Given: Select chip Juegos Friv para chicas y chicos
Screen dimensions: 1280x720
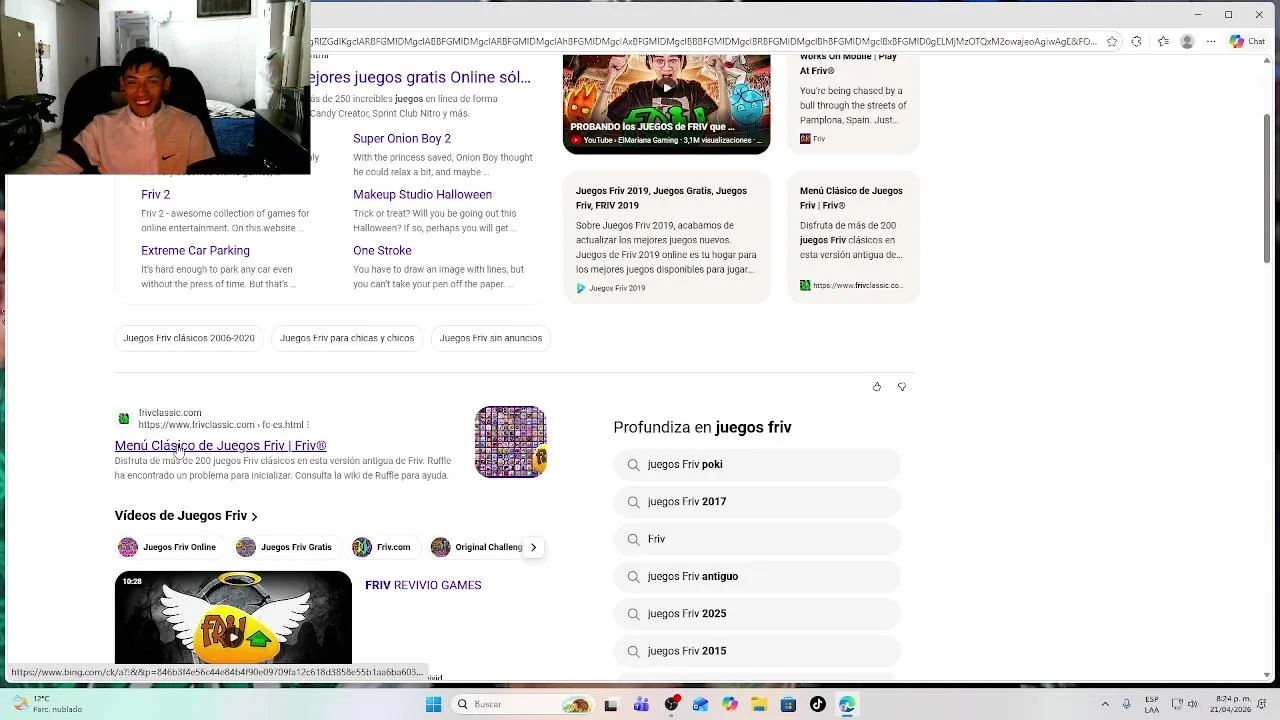Looking at the screenshot, I should 347,338.
